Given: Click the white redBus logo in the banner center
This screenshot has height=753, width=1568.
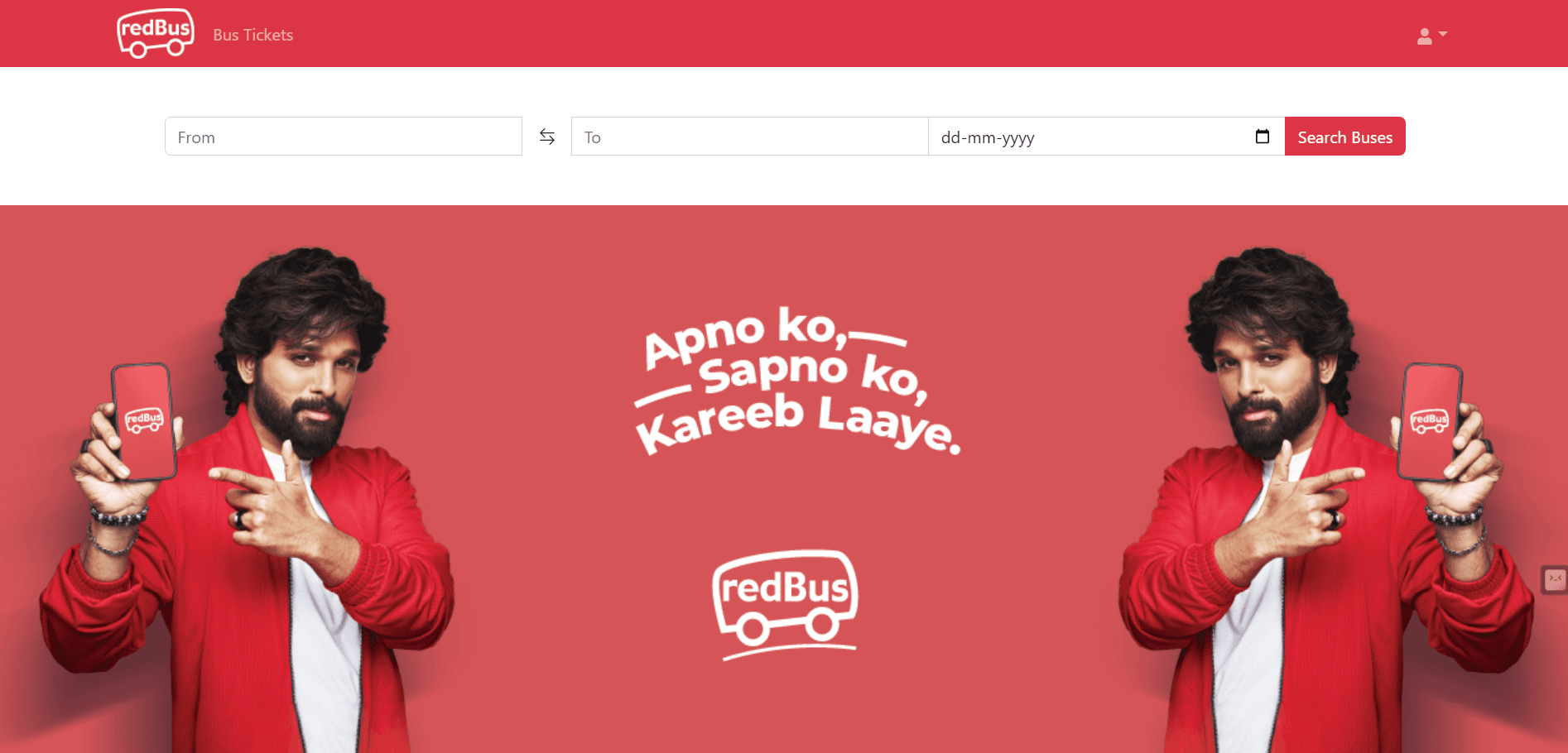Looking at the screenshot, I should point(785,604).
